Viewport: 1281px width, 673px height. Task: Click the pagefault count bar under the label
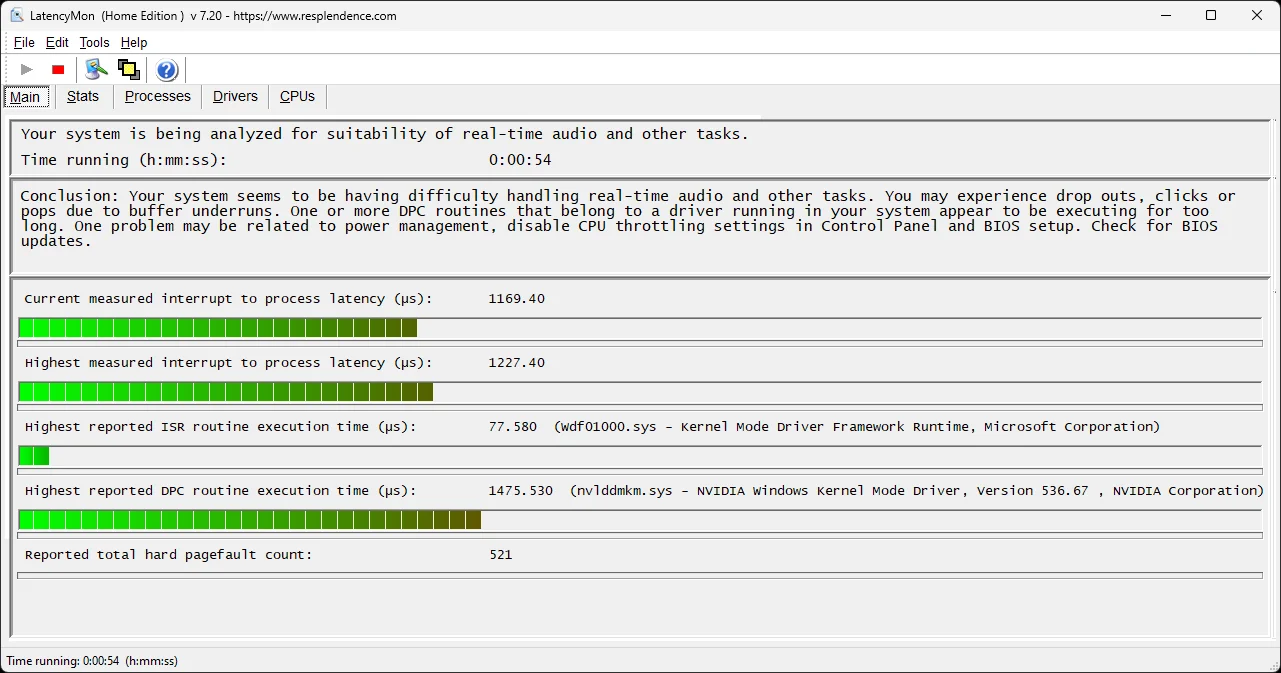(640, 575)
